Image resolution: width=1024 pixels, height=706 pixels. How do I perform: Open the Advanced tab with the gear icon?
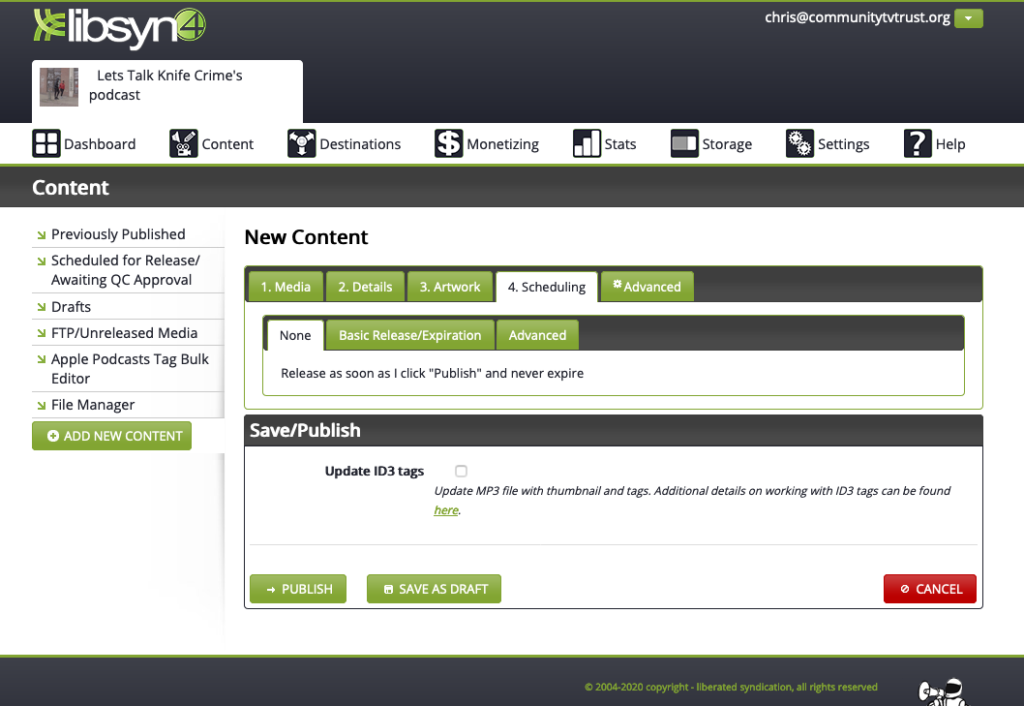[647, 287]
